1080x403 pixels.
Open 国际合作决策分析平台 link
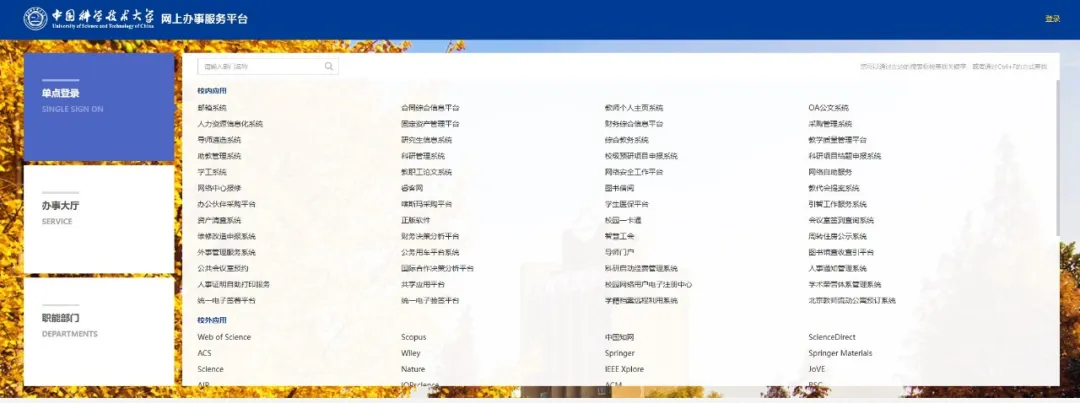pos(437,269)
